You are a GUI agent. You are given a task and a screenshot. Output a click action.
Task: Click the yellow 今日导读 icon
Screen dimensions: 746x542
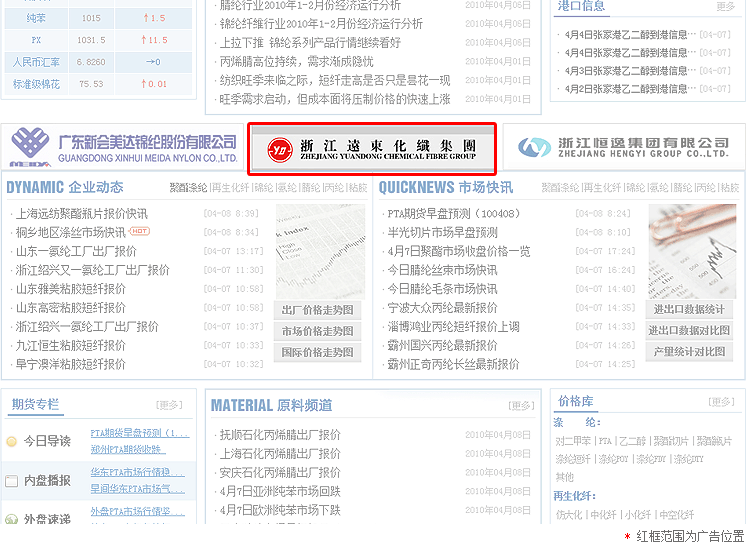click(11, 441)
